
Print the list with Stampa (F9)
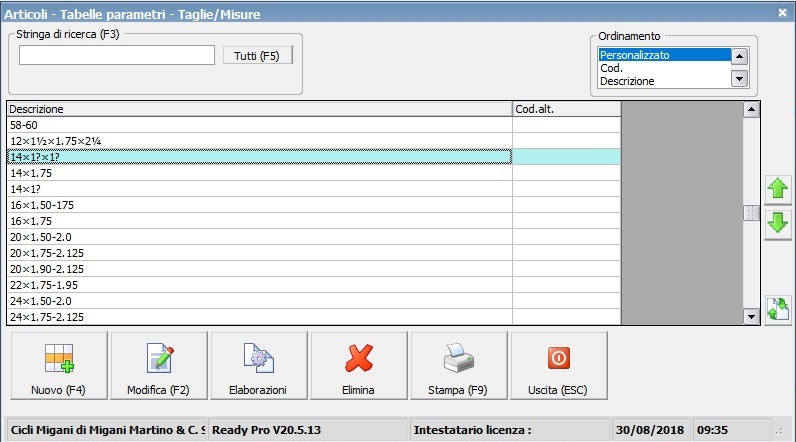pyautogui.click(x=458, y=365)
